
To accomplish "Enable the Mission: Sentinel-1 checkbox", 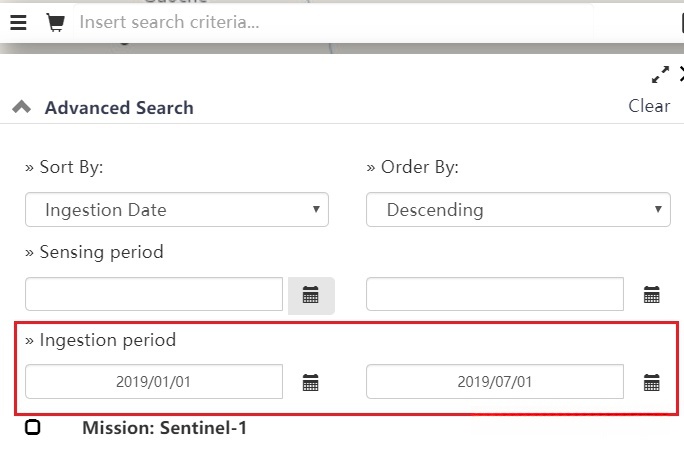I will pos(33,428).
